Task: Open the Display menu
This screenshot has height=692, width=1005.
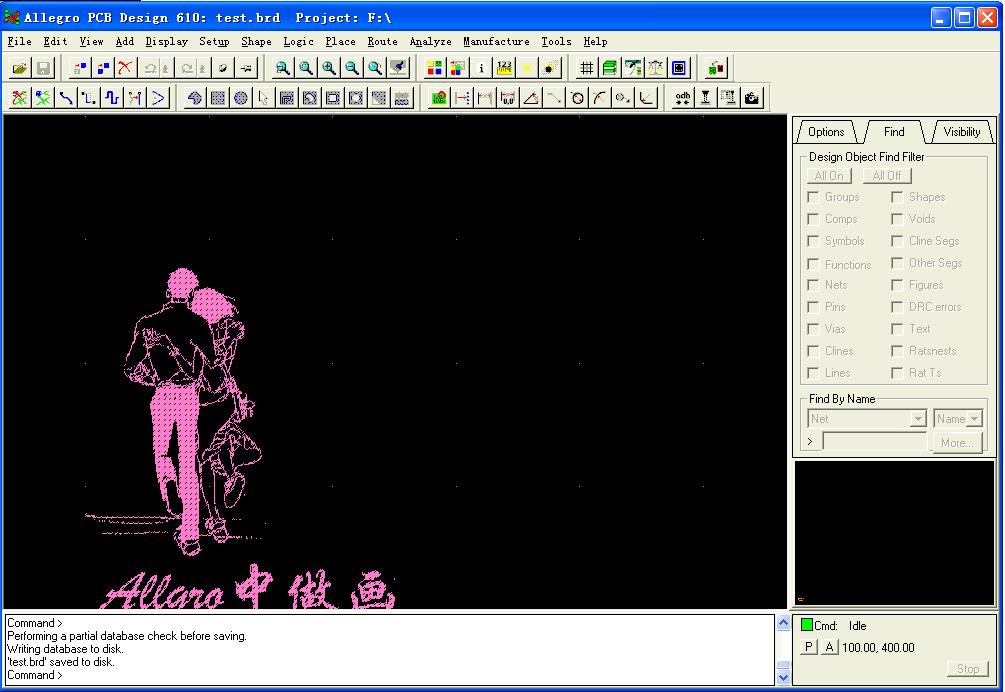Action: coord(167,42)
